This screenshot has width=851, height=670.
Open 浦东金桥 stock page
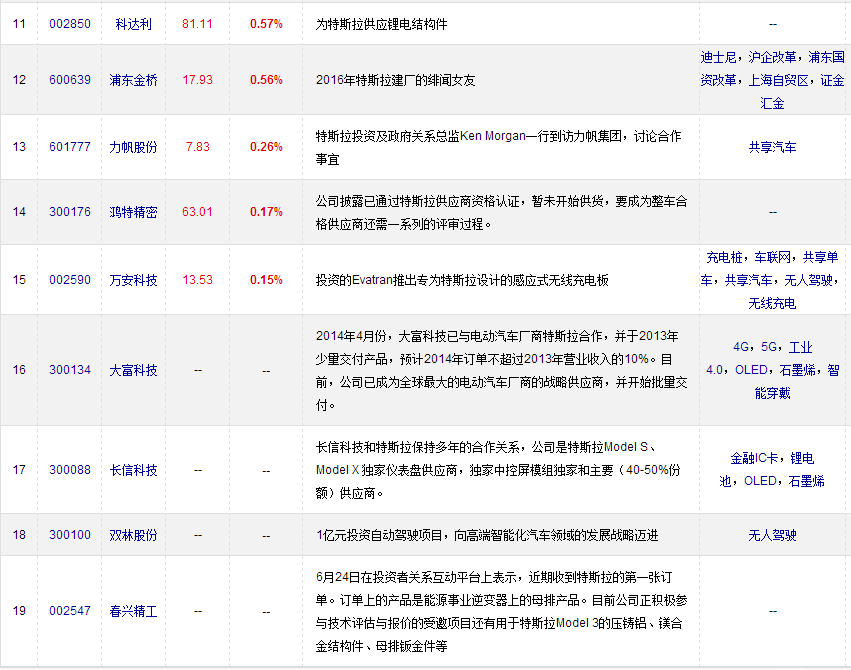point(133,80)
